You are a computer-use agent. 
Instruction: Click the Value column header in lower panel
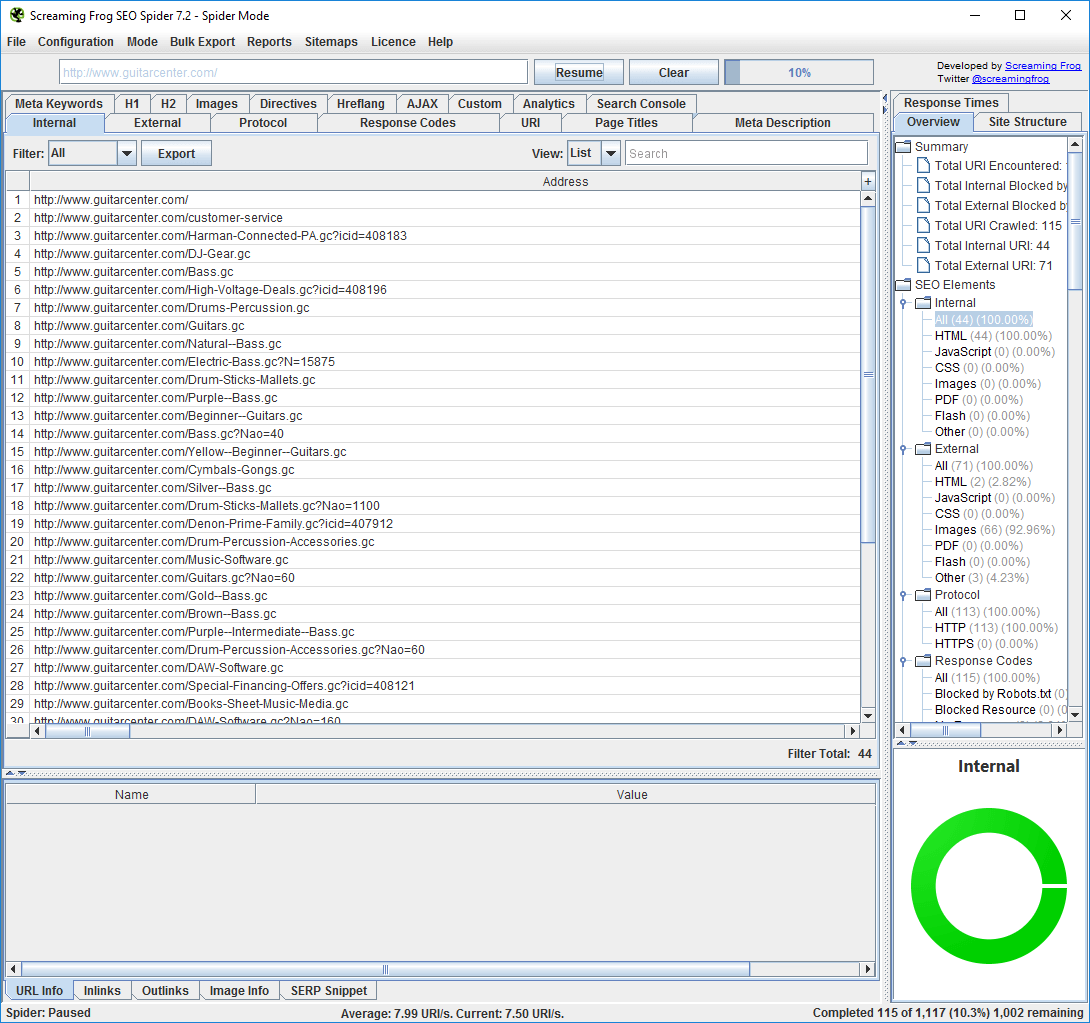coord(565,794)
